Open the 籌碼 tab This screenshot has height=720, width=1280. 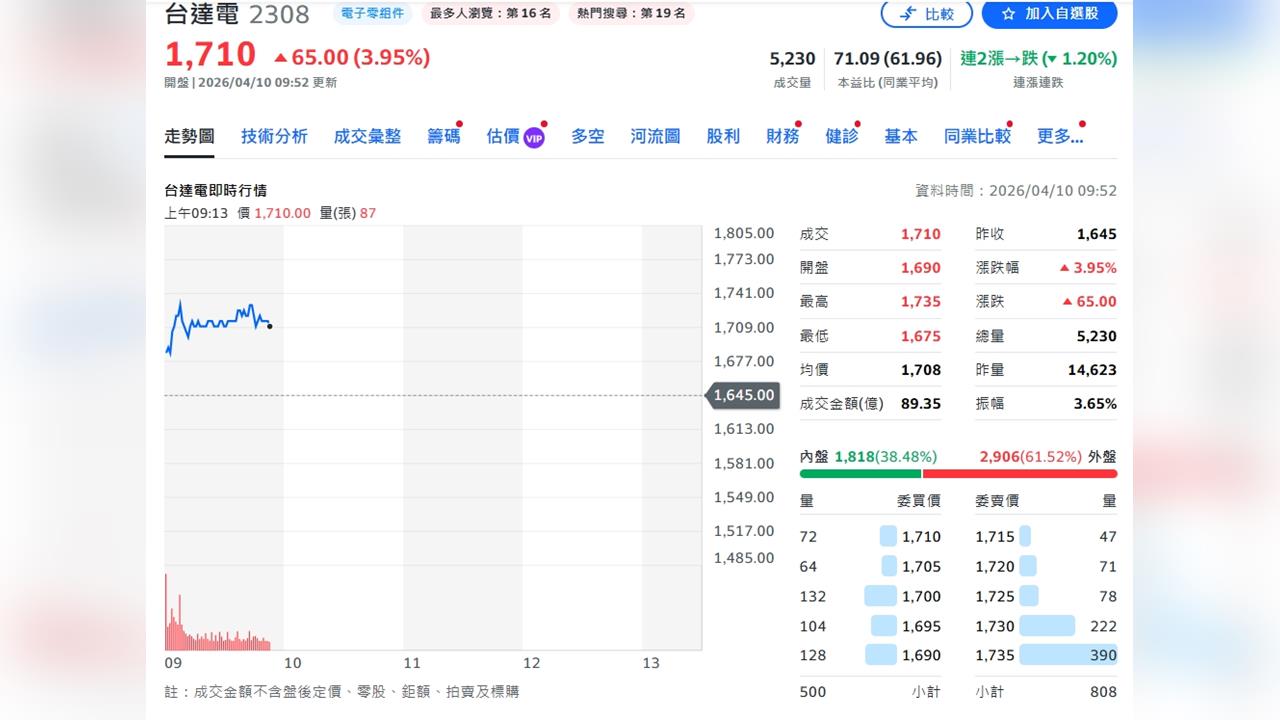click(443, 136)
